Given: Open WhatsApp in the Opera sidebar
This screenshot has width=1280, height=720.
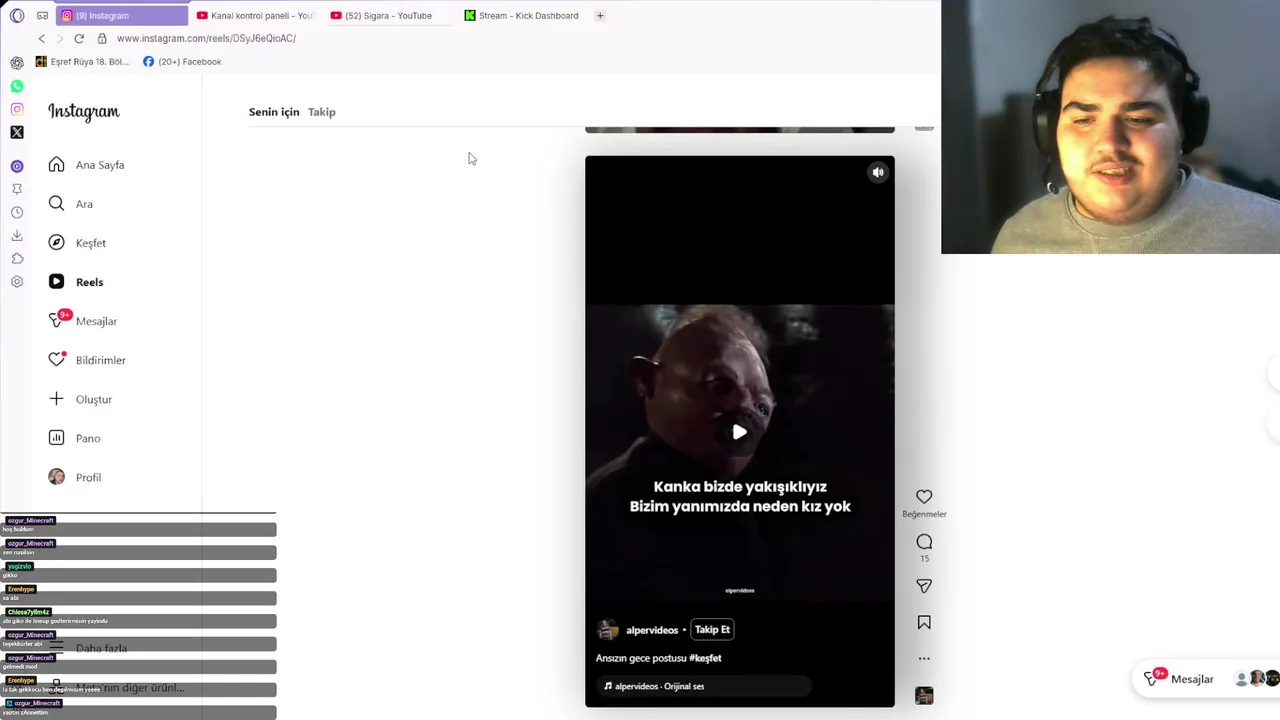Looking at the screenshot, I should coord(17,86).
